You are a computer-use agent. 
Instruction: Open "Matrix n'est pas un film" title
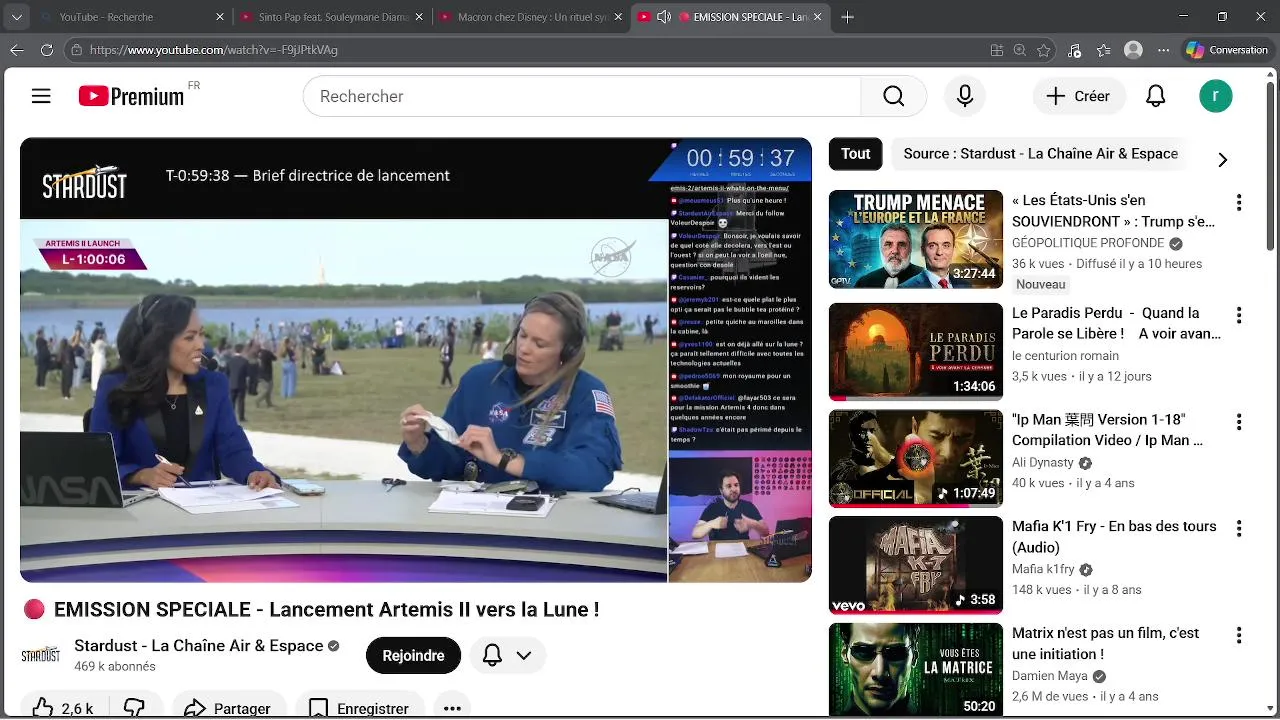coord(1106,643)
